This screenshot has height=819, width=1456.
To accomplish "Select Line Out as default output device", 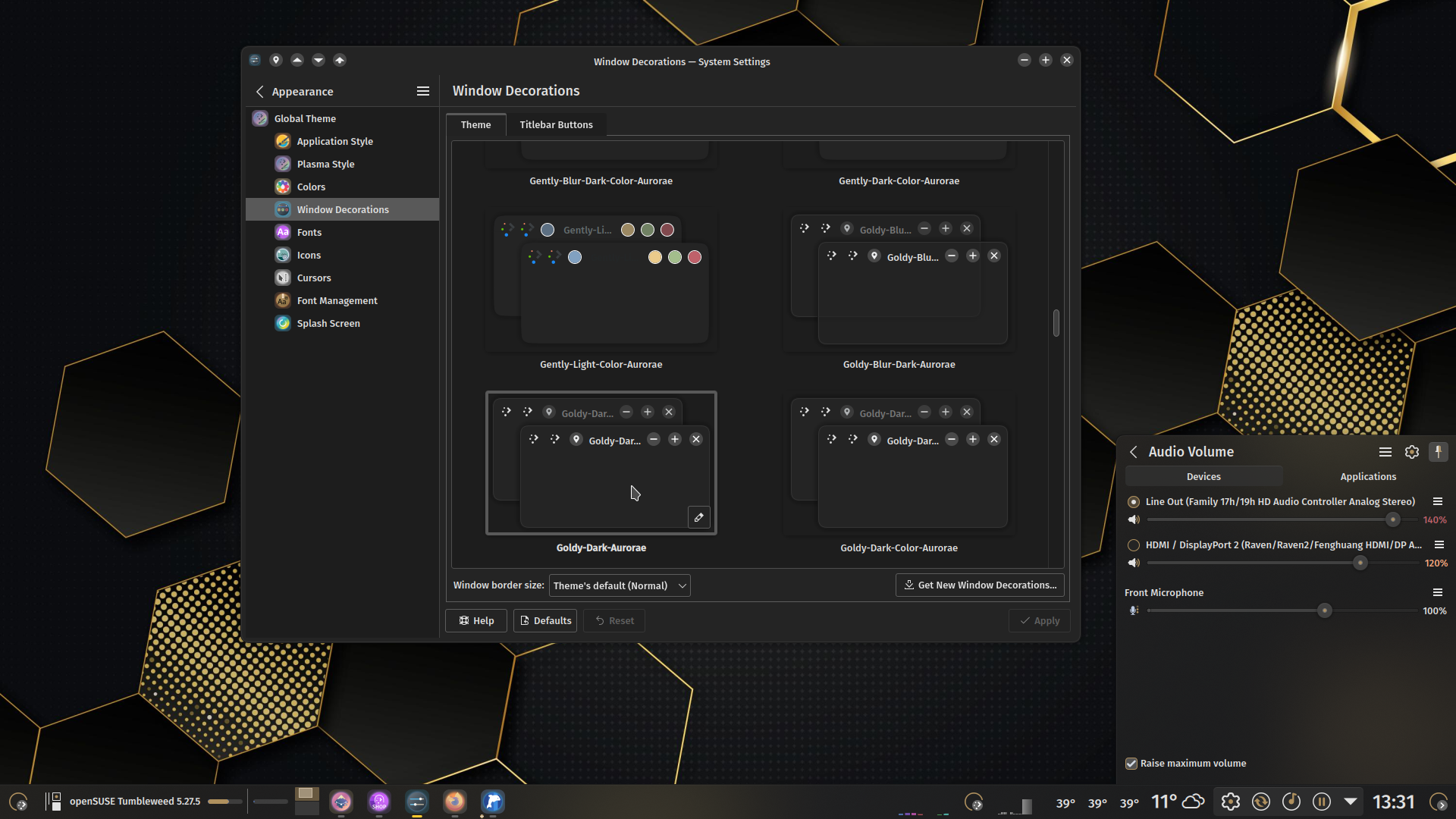I will tap(1134, 502).
